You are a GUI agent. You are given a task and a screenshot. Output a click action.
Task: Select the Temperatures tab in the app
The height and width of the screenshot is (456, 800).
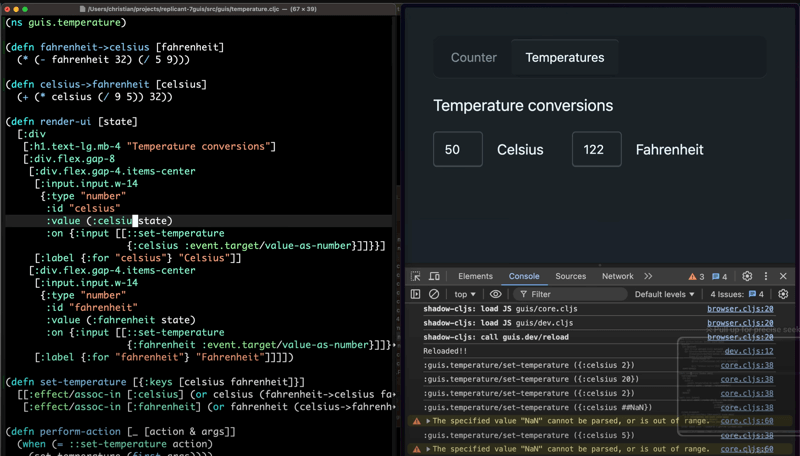(565, 58)
